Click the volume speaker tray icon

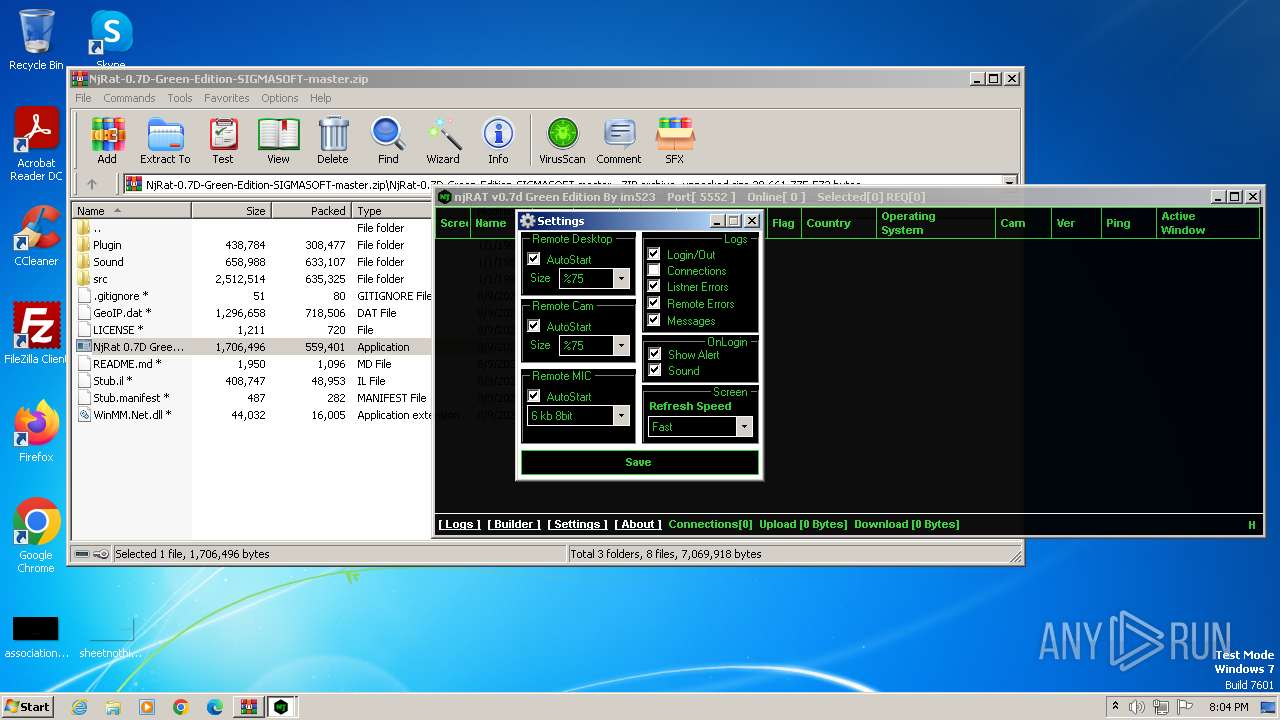click(1136, 707)
